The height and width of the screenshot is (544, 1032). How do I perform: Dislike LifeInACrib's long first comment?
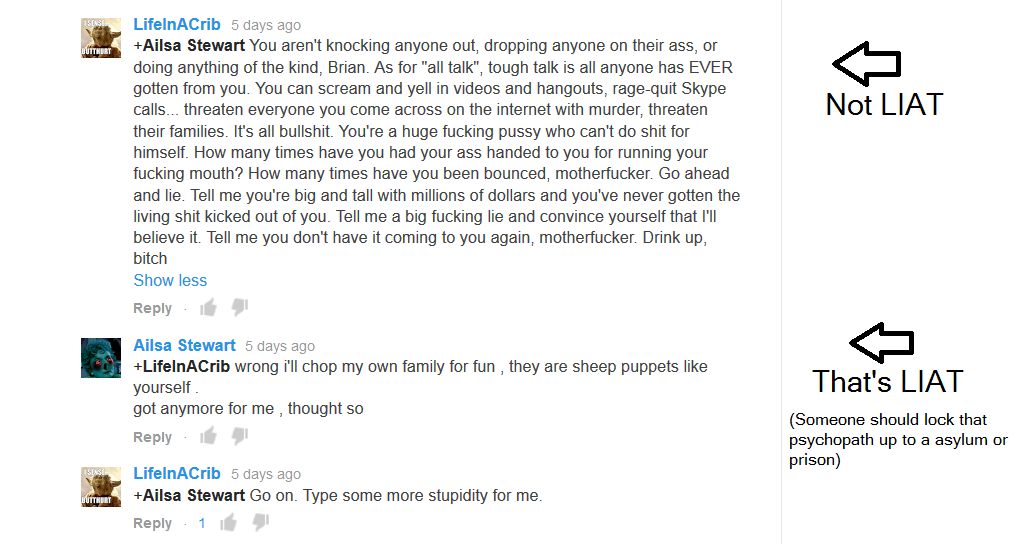point(240,308)
